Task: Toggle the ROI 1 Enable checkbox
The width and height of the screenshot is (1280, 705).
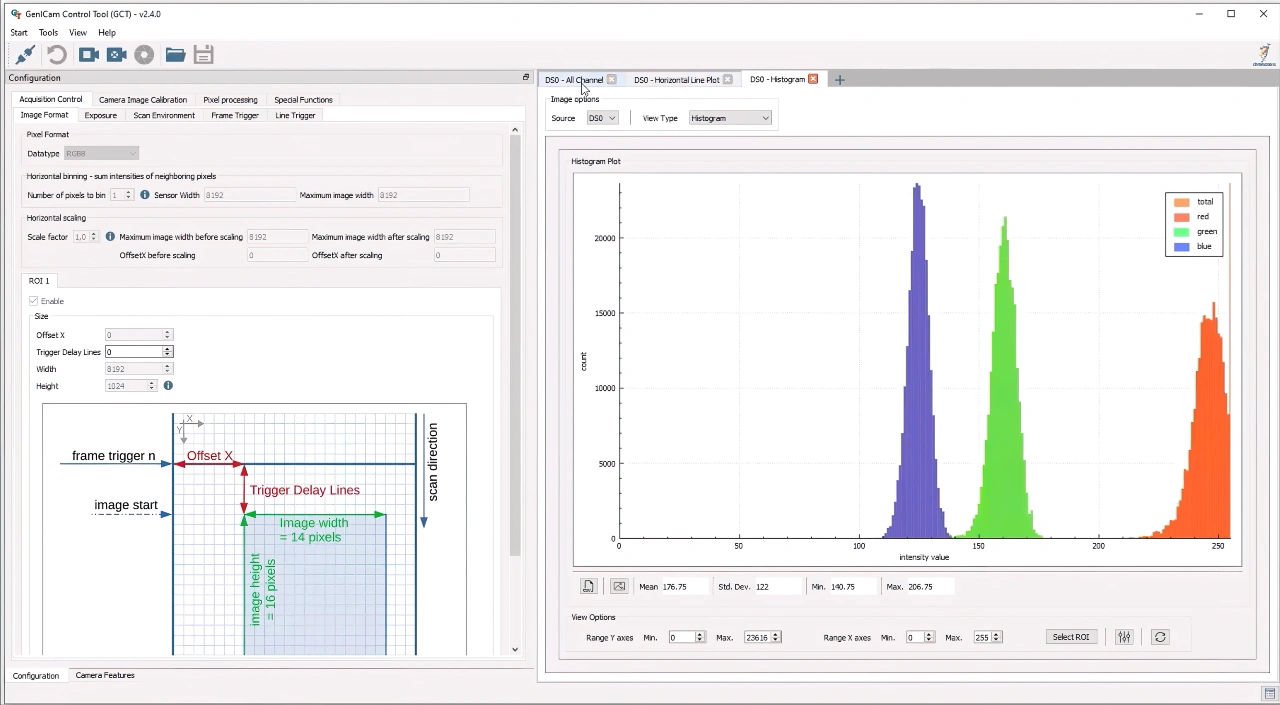Action: click(x=34, y=301)
